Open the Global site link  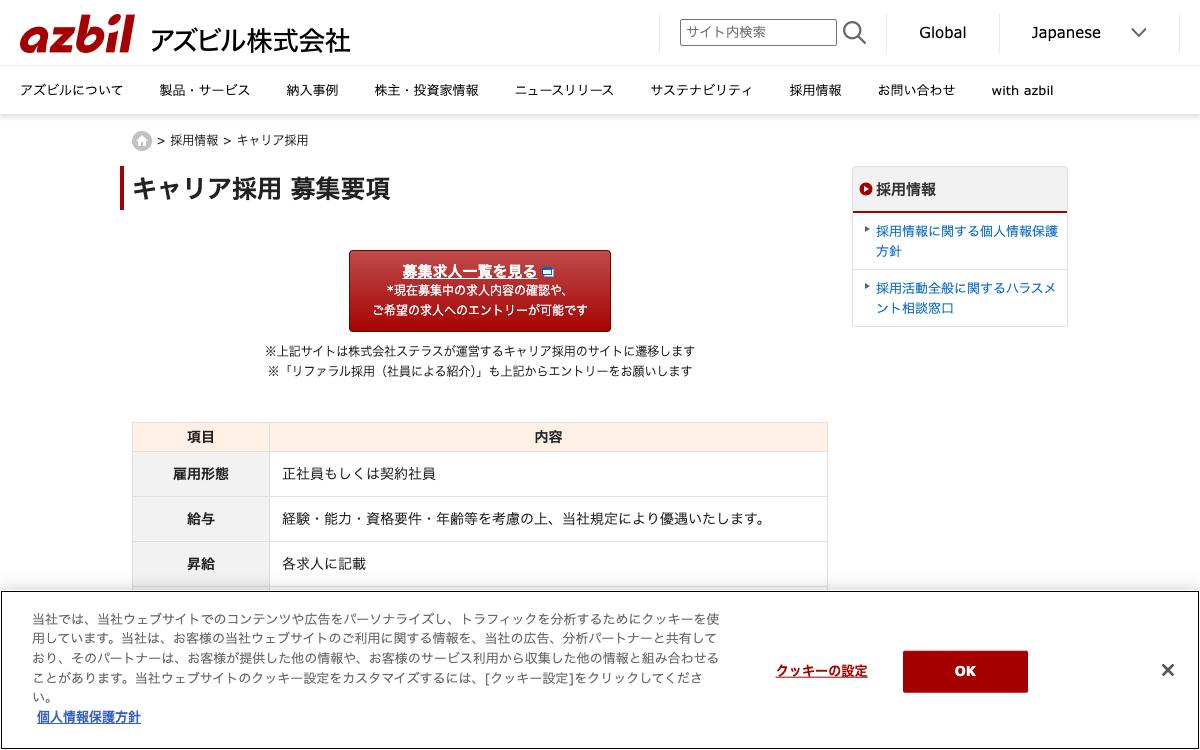click(943, 32)
